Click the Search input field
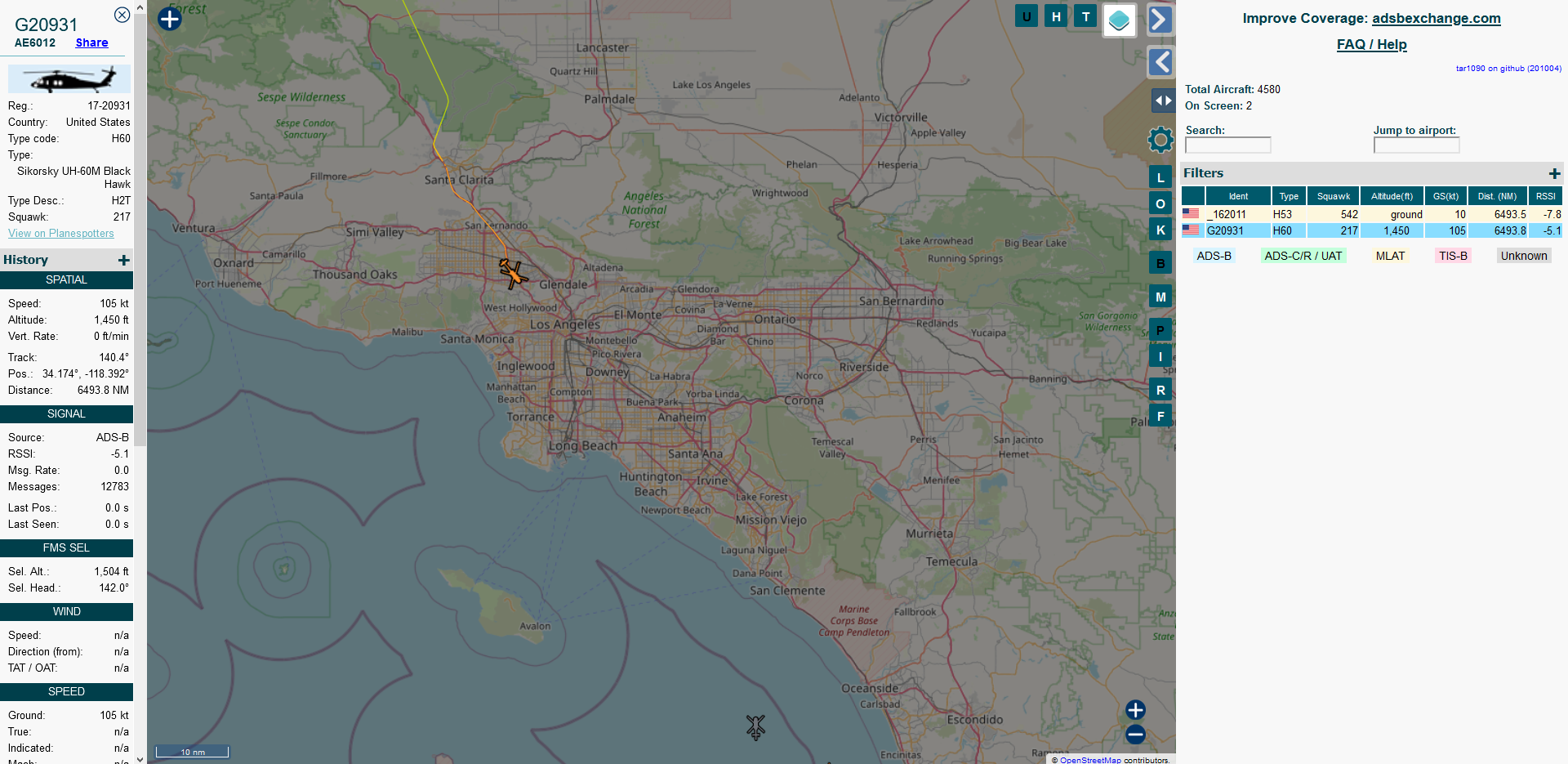 coord(1228,145)
